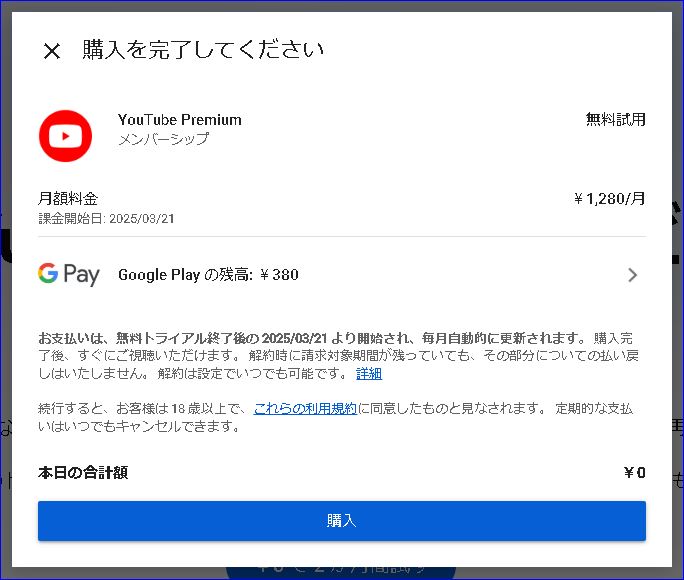The height and width of the screenshot is (580, 684).
Task: Click the 月額料金 label
Action: (68, 199)
